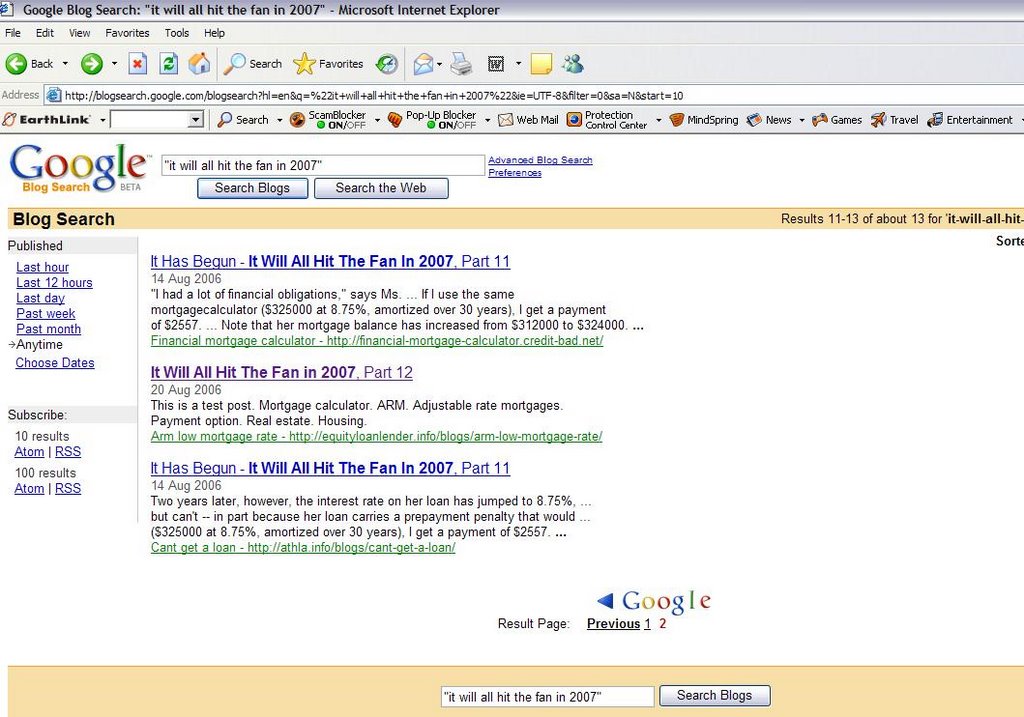Image resolution: width=1024 pixels, height=717 pixels.
Task: Open Games from the EarthLink toolbar
Action: pyautogui.click(x=837, y=120)
